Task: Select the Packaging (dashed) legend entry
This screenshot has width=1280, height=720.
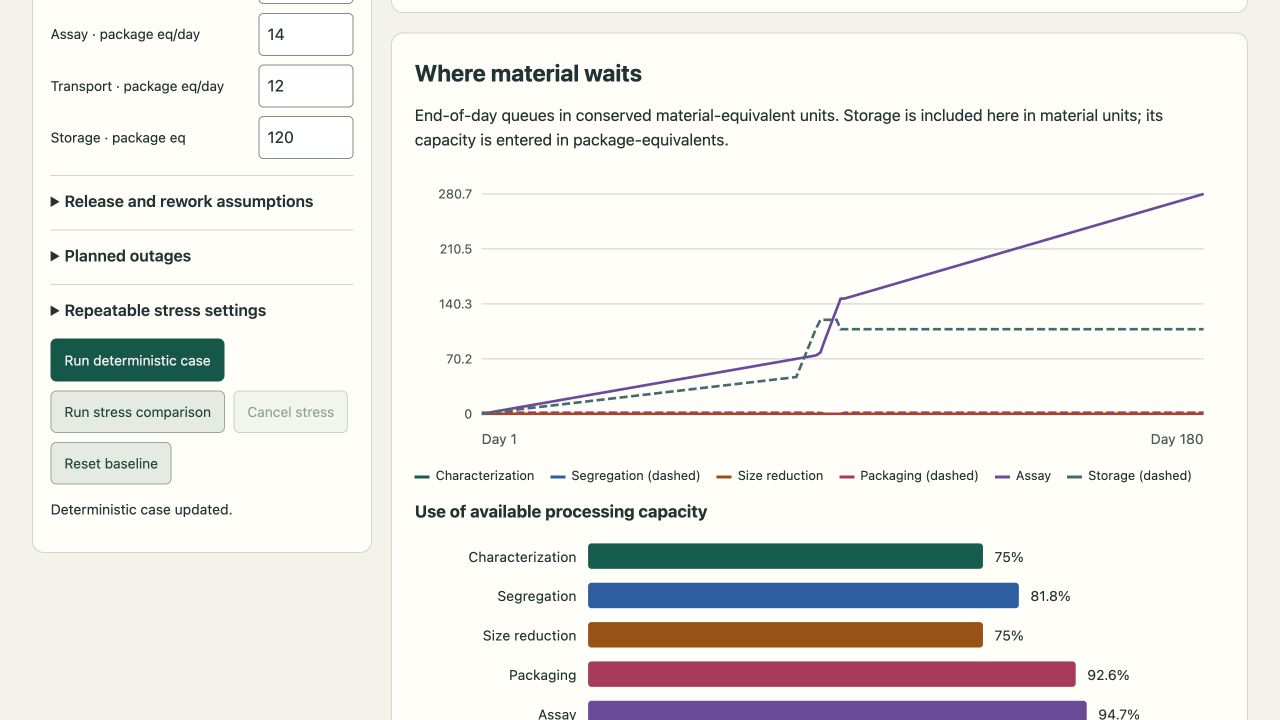Action: click(x=908, y=476)
